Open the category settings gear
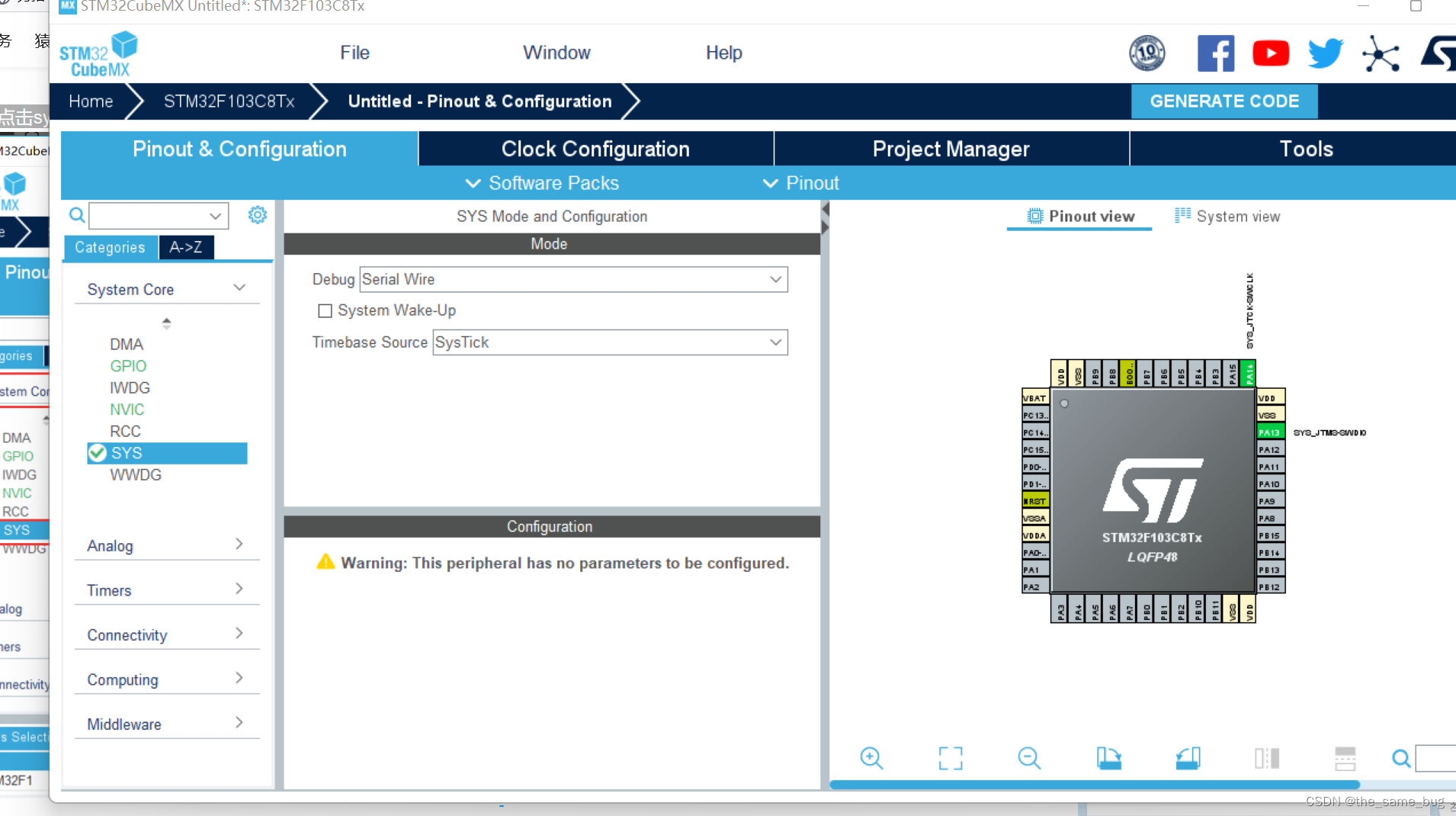1456x816 pixels. (258, 215)
